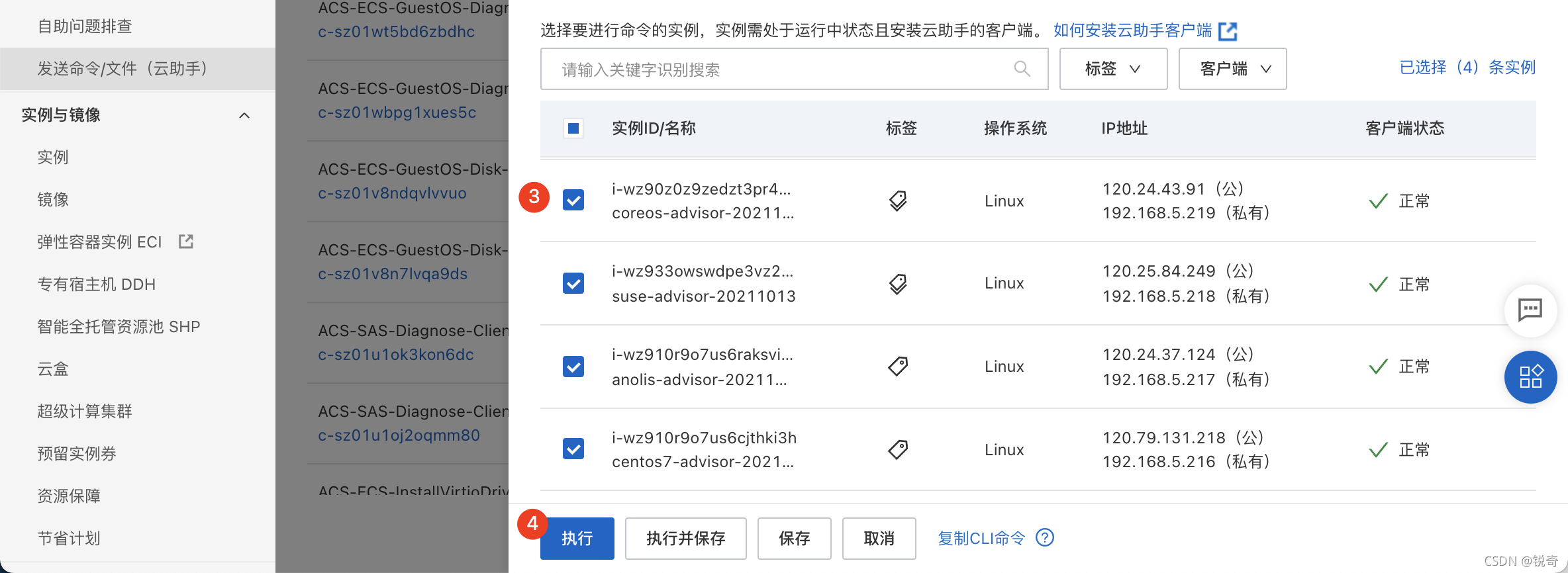Click the 保存 button
The height and width of the screenshot is (573, 1568).
tap(794, 539)
